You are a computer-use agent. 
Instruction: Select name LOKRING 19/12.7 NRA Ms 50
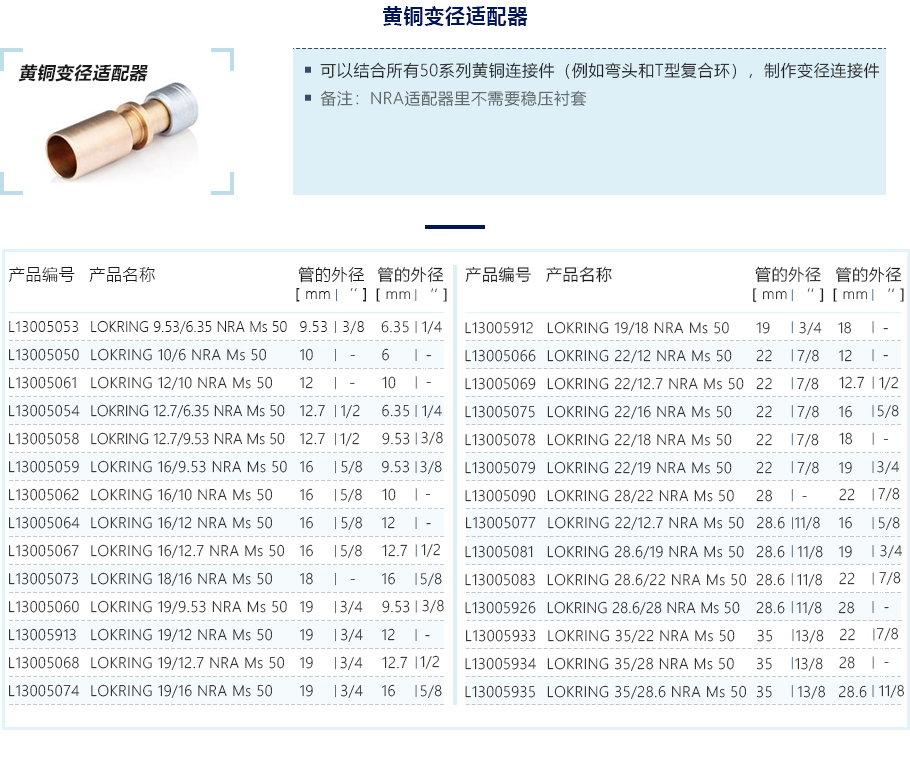[187, 663]
